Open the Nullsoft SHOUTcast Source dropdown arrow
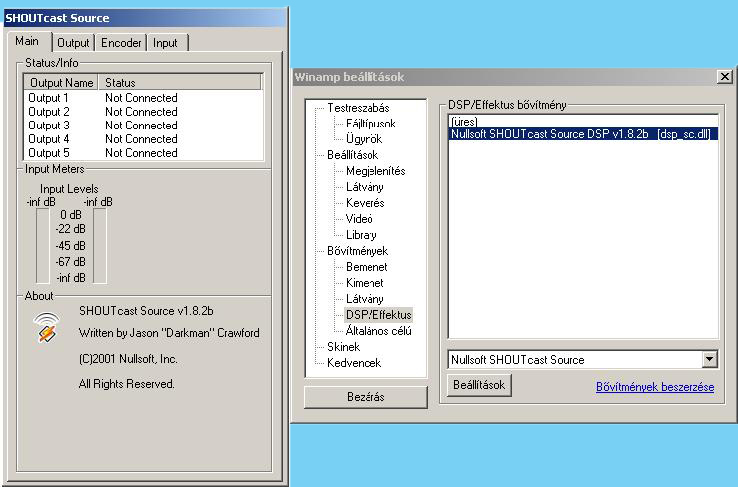Screen dimensions: 738x487 (710, 359)
